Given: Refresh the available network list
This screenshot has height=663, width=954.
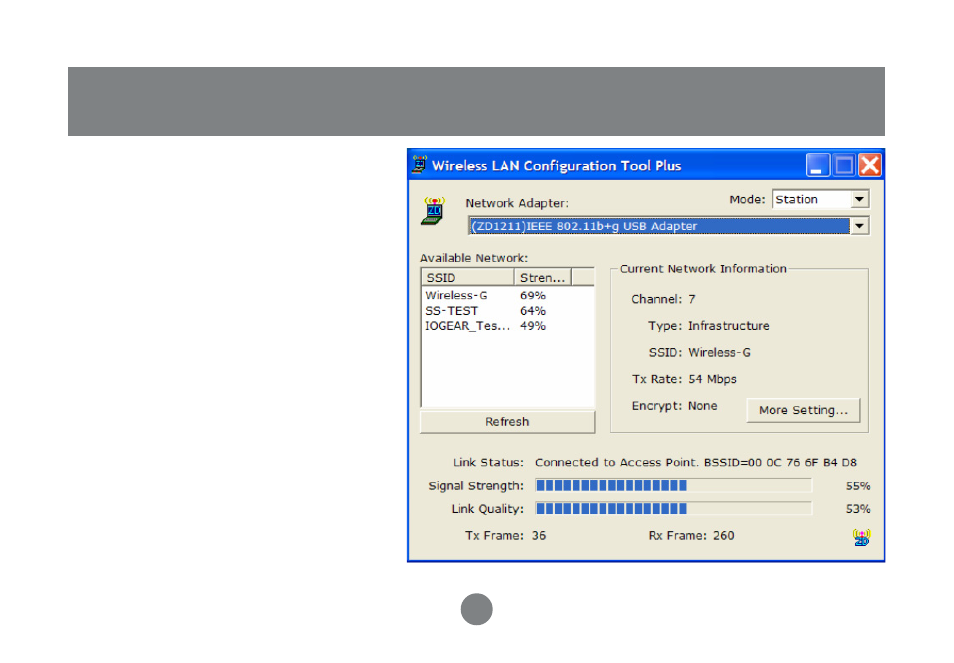Looking at the screenshot, I should coord(507,422).
